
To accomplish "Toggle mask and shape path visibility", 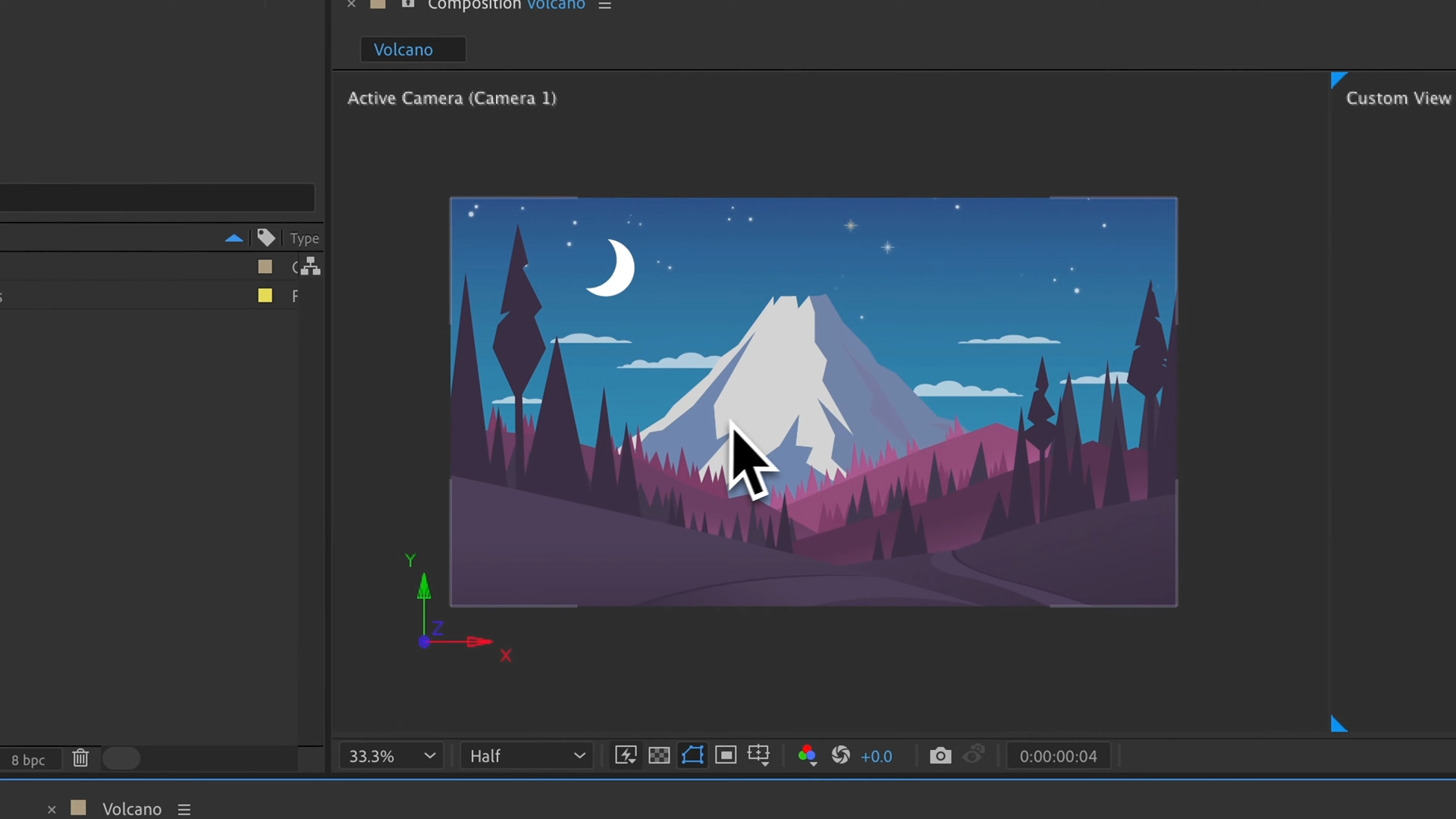I will click(x=692, y=755).
